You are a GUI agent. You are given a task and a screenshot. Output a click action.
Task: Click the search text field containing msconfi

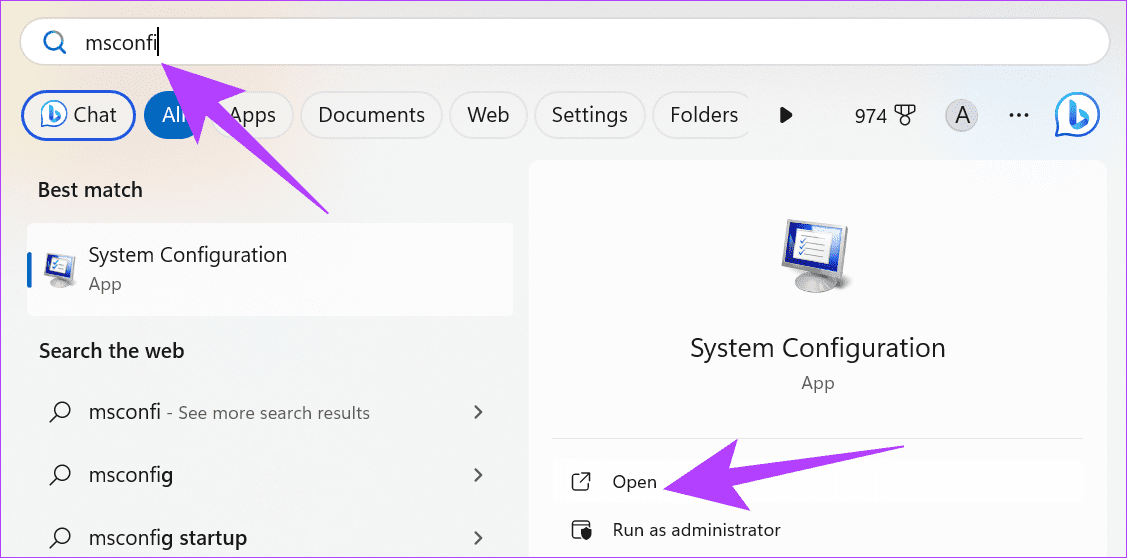point(565,42)
